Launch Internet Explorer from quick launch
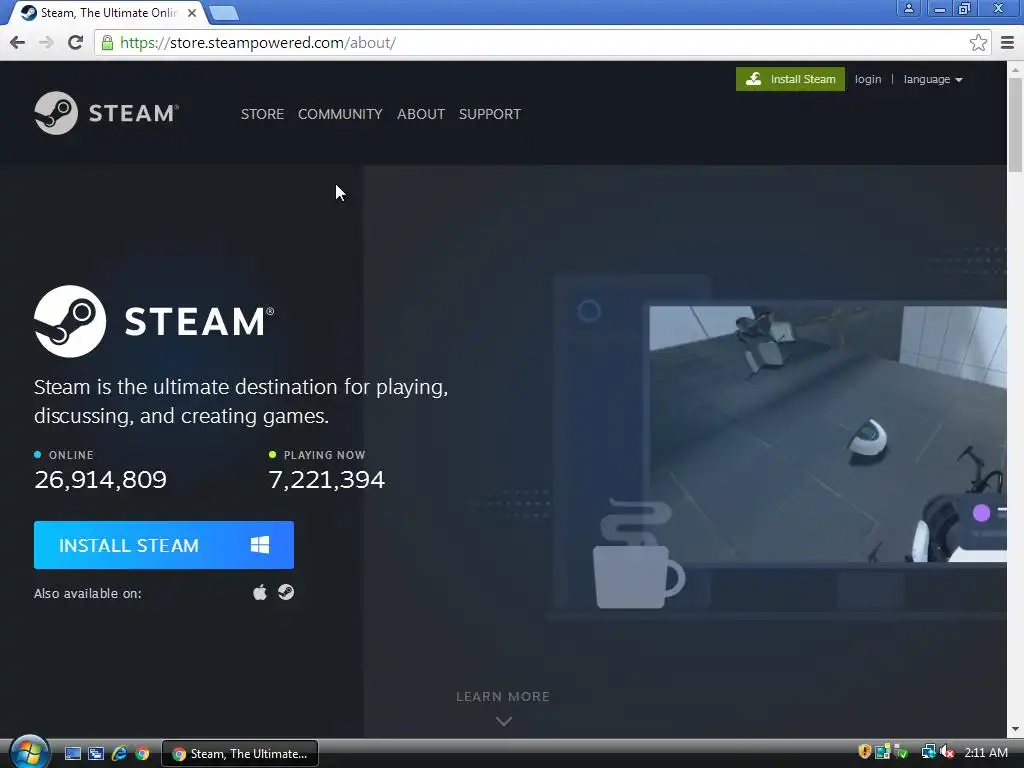This screenshot has height=768, width=1024. pyautogui.click(x=119, y=754)
